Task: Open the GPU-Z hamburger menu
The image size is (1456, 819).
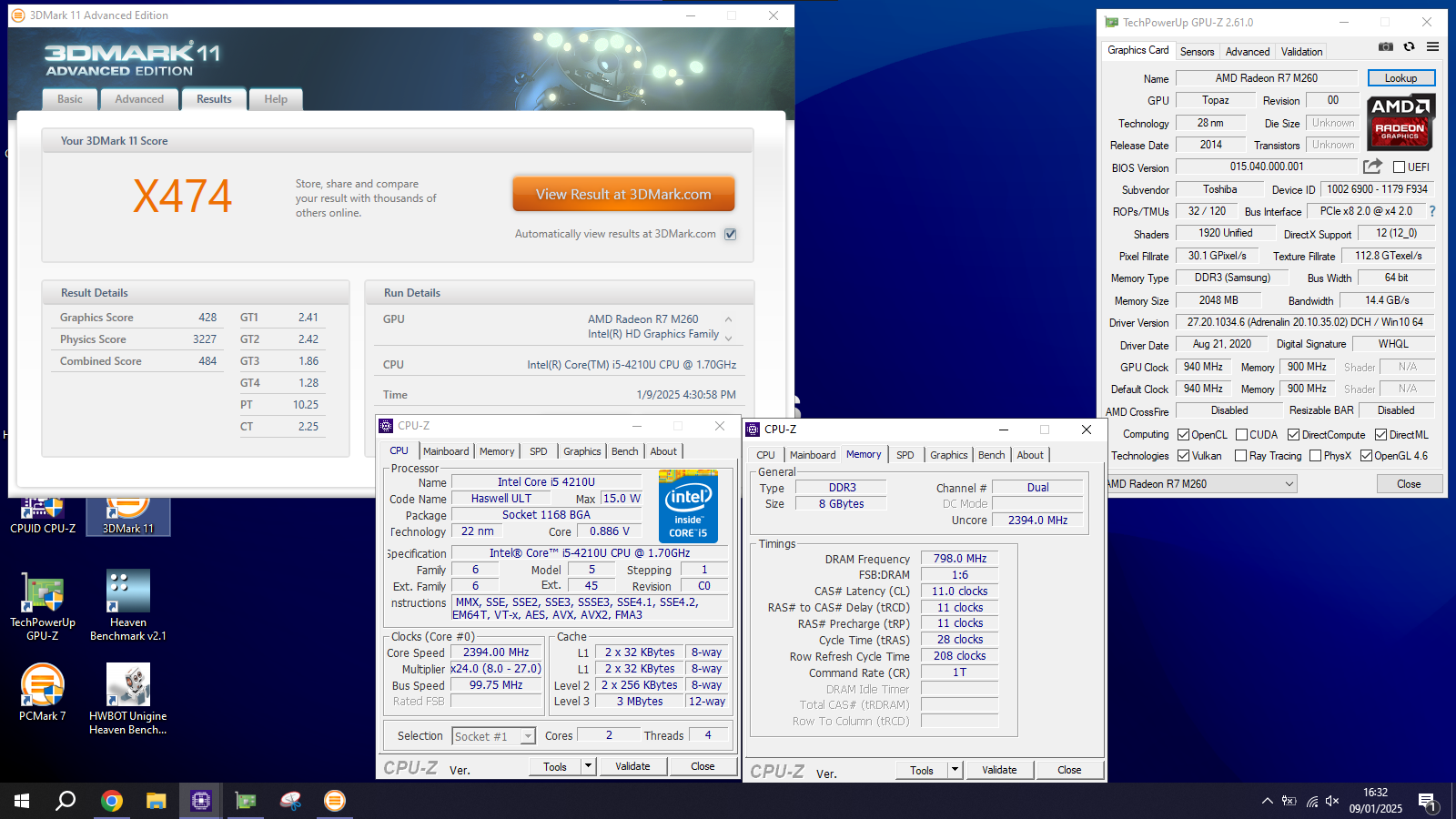Action: [1432, 47]
